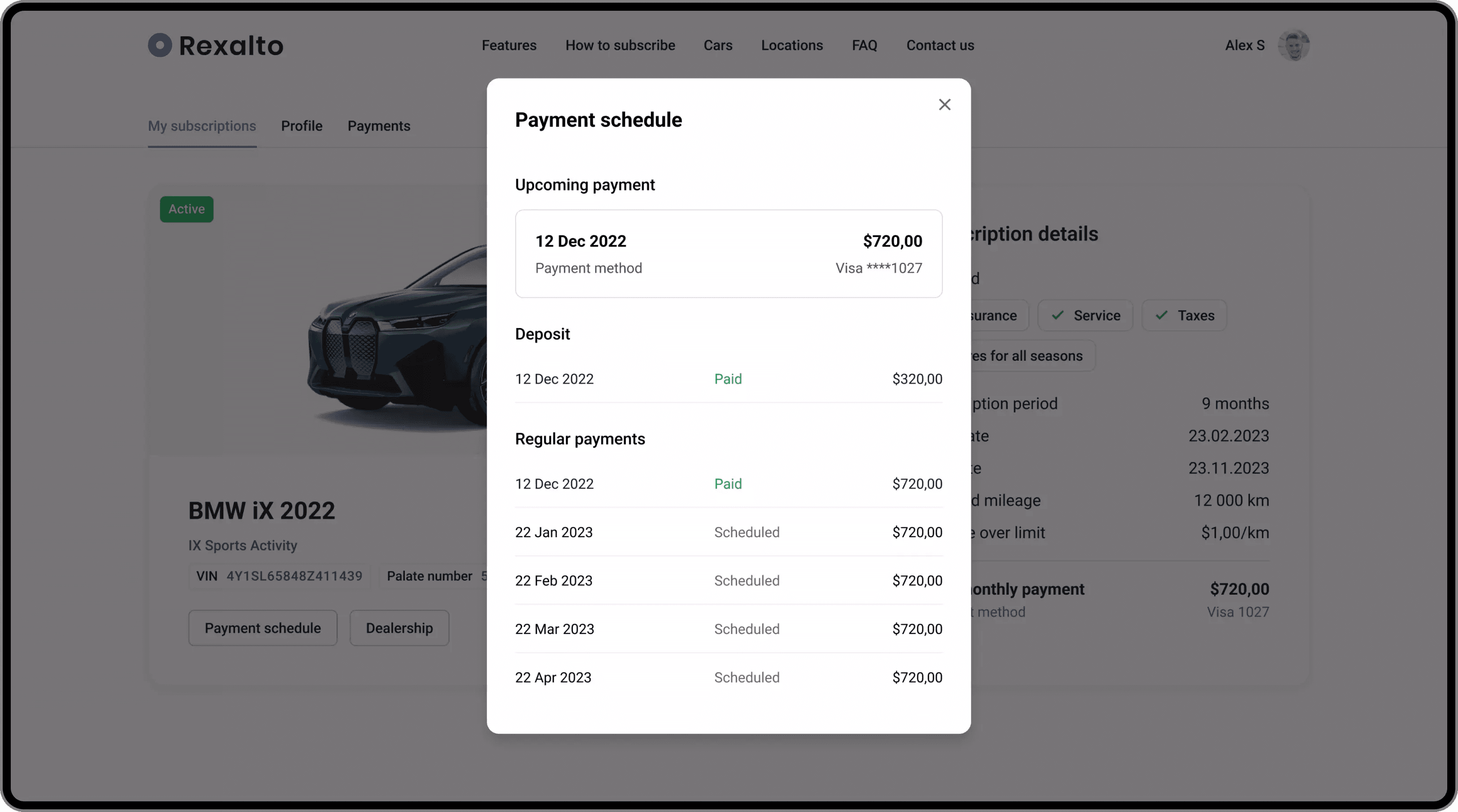This screenshot has height=812, width=1458.
Task: Click the Dealership button
Action: pos(399,627)
